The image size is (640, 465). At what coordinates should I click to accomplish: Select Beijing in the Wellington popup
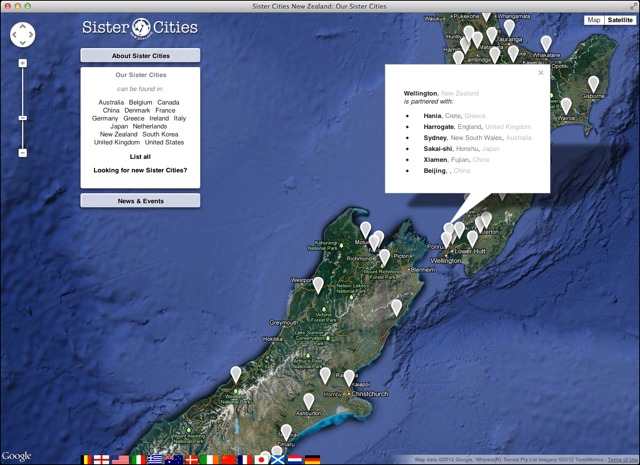point(435,171)
